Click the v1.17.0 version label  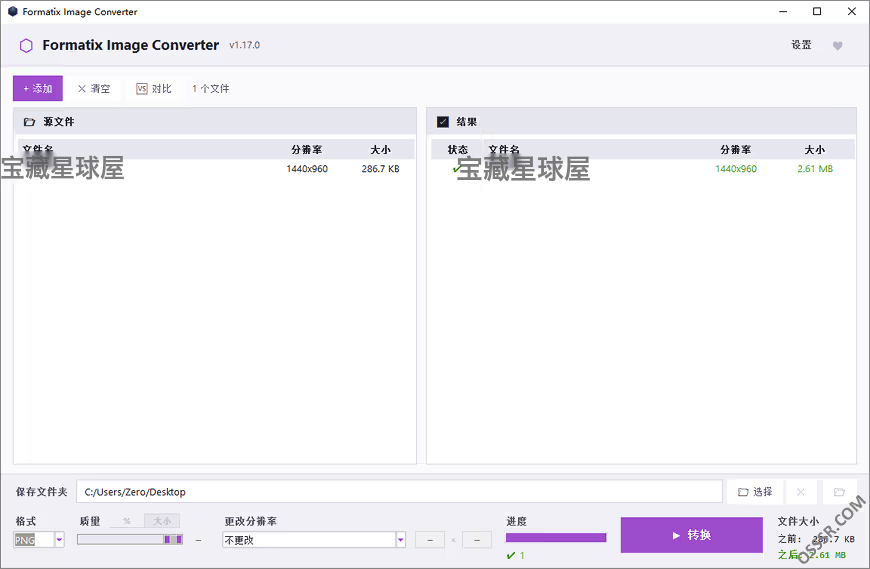click(x=245, y=45)
